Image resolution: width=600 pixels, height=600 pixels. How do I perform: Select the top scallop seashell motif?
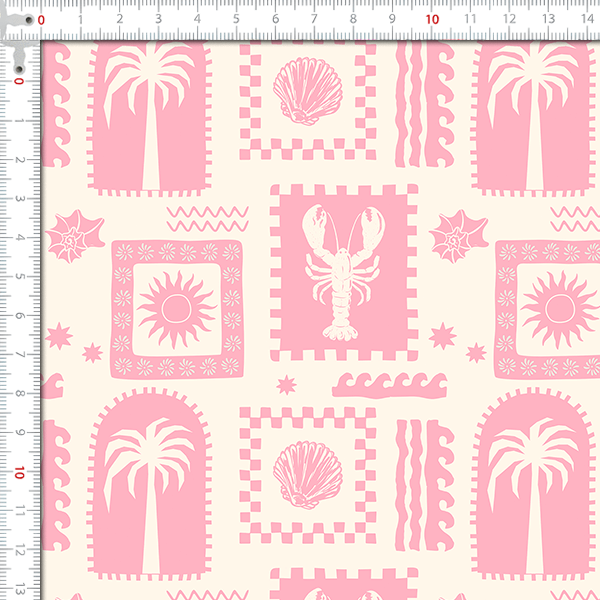pos(300,93)
